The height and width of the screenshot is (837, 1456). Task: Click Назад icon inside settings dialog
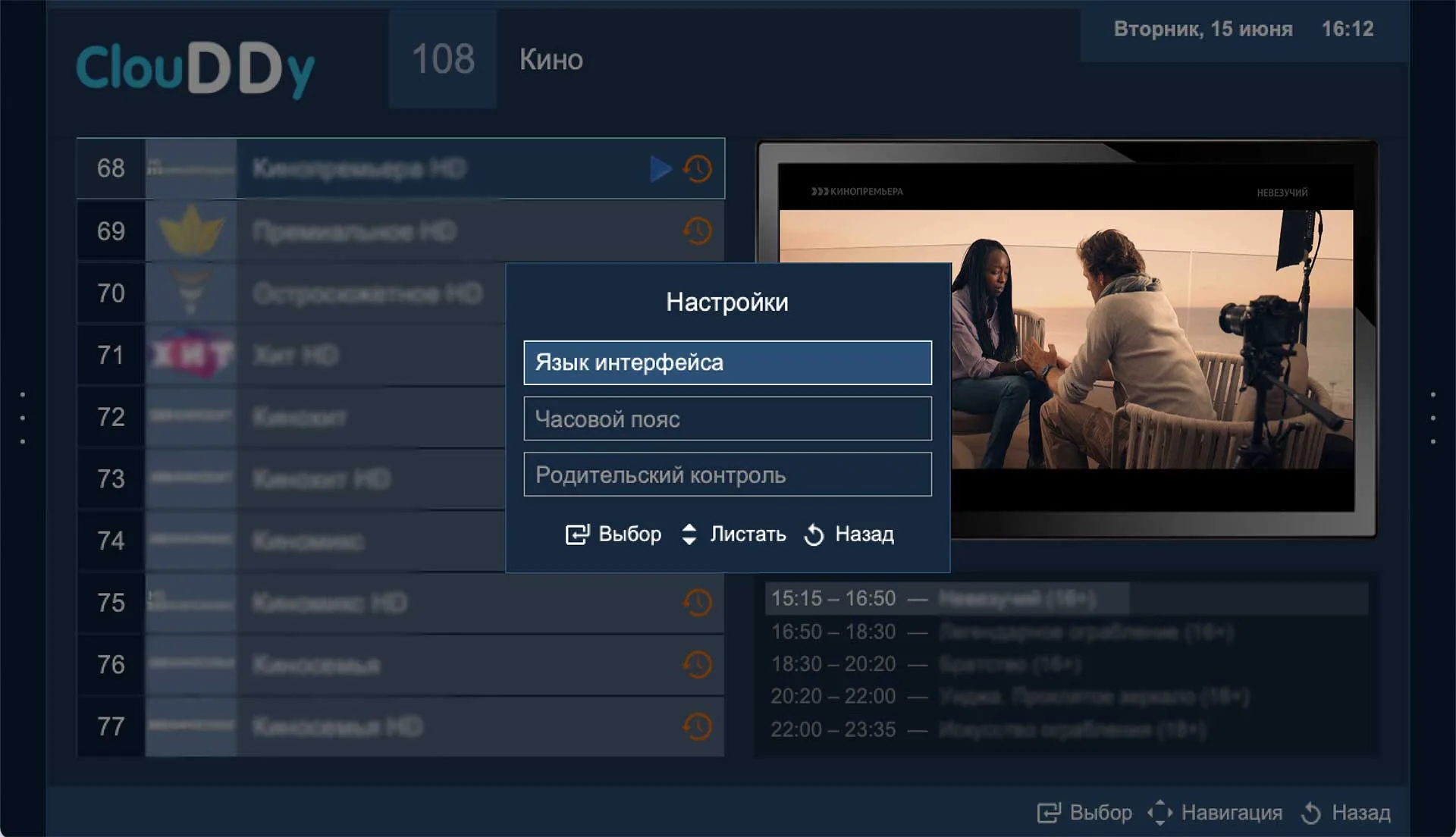pos(814,534)
